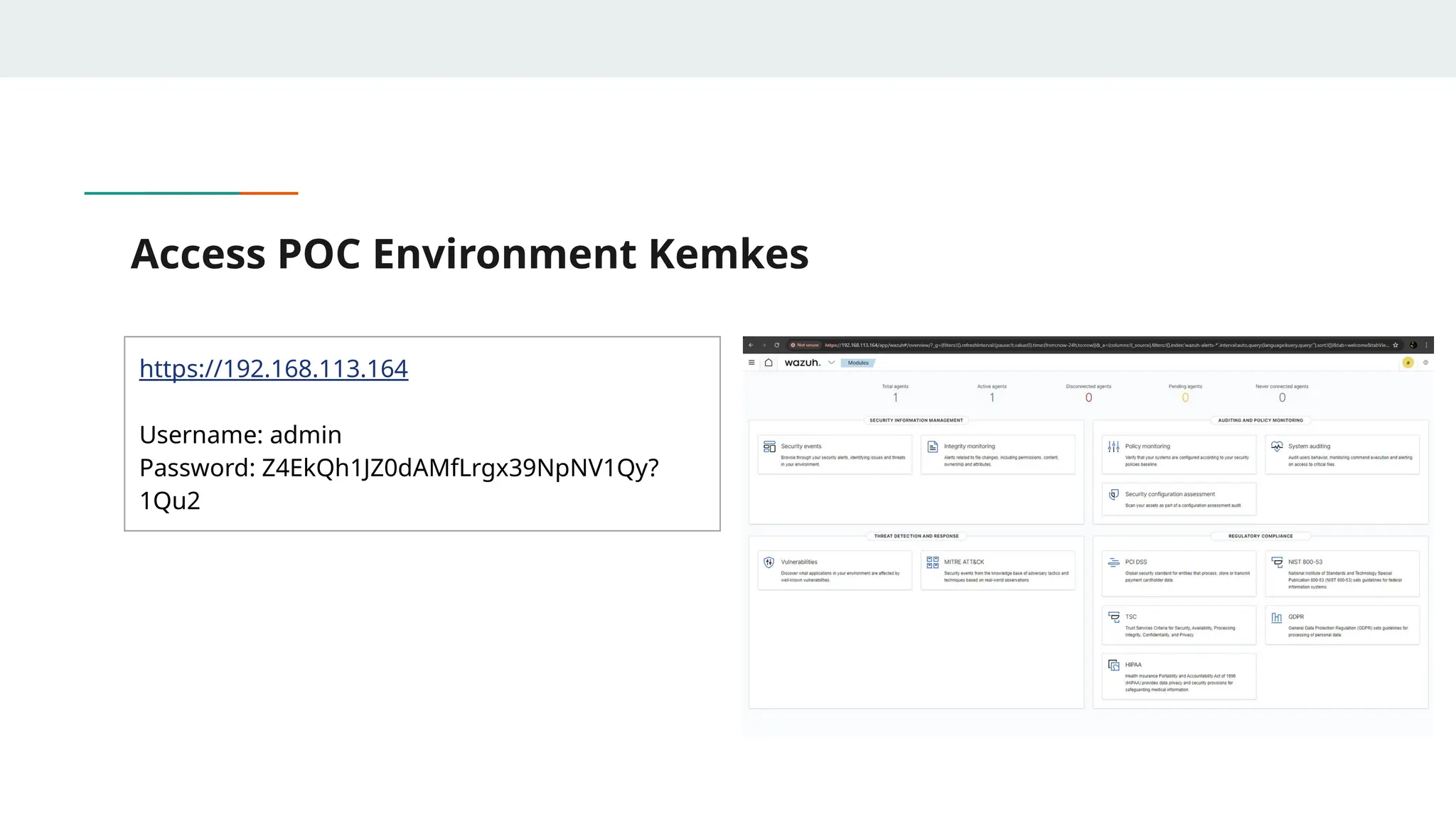Open the MITRE ATT&CK module
This screenshot has height=819, width=1456.
pyautogui.click(x=998, y=570)
